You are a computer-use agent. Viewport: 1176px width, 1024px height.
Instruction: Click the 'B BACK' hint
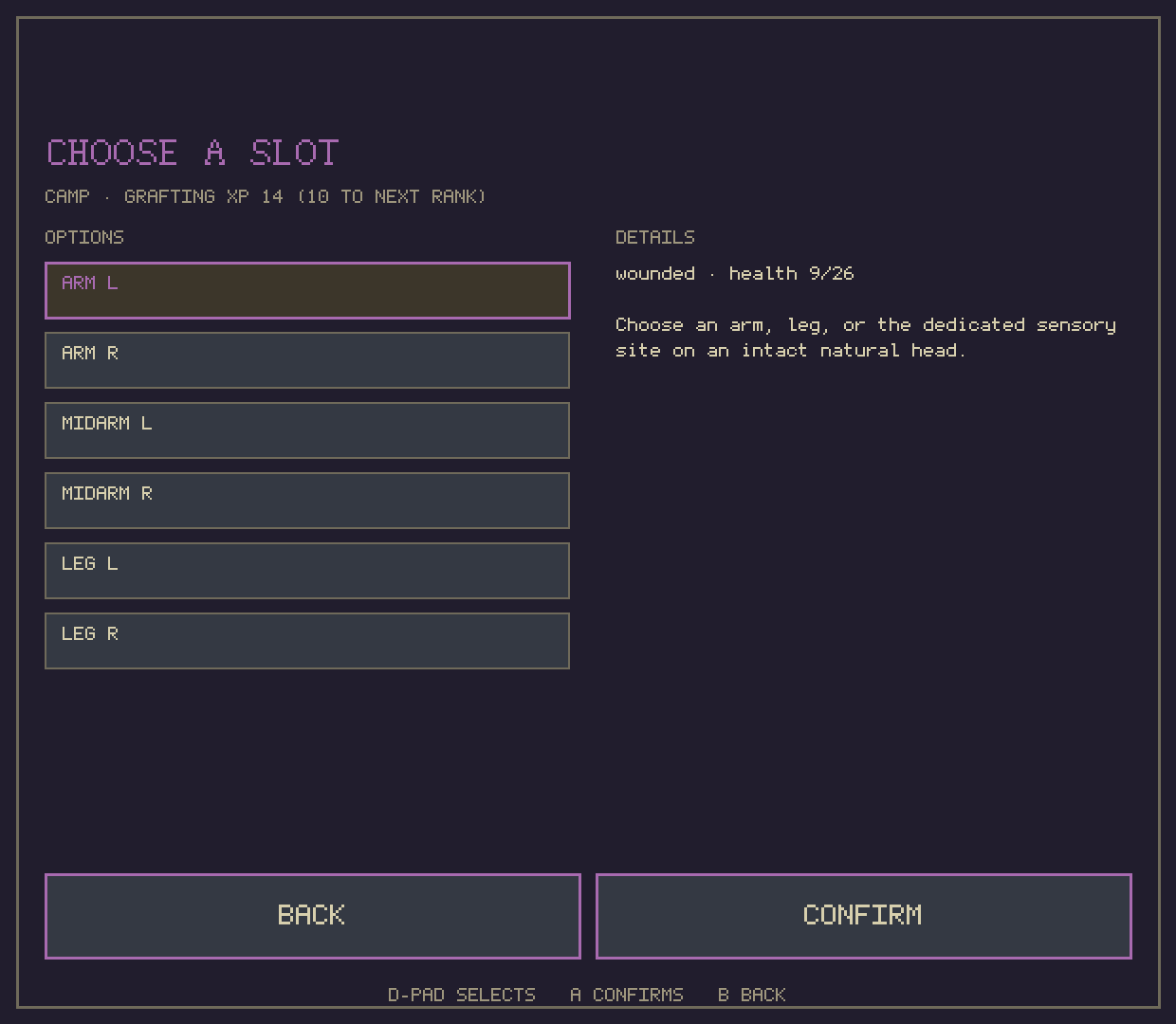coord(752,995)
